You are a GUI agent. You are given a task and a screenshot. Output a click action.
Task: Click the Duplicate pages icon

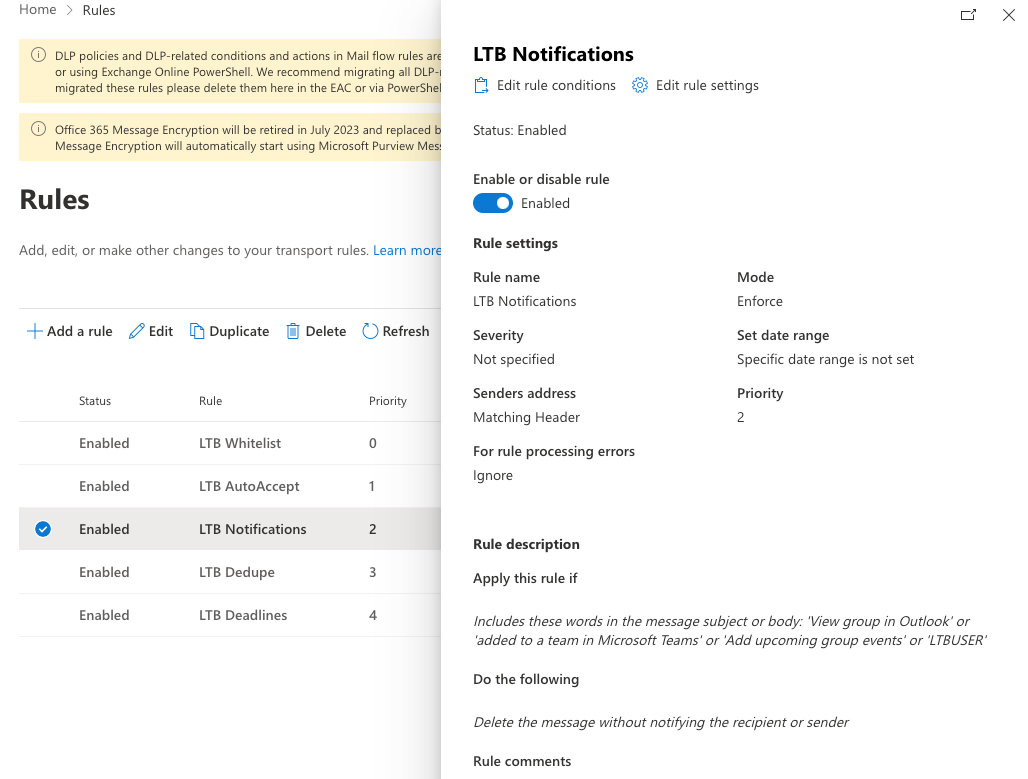[x=197, y=331]
